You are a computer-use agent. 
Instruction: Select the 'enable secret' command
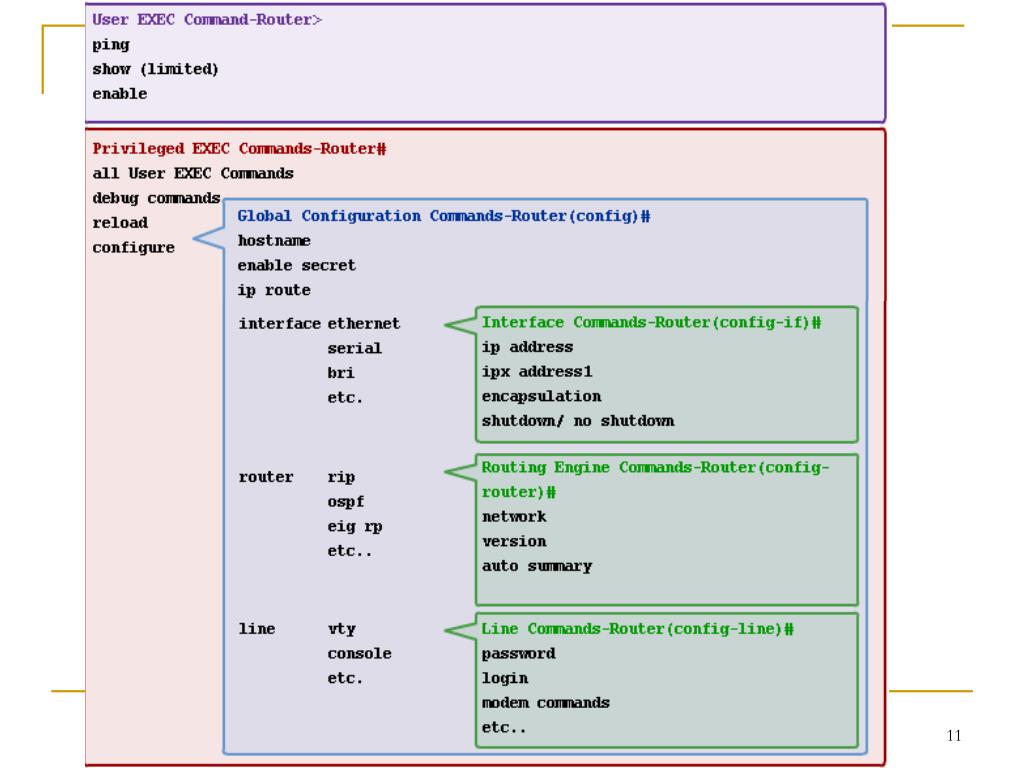coord(296,266)
